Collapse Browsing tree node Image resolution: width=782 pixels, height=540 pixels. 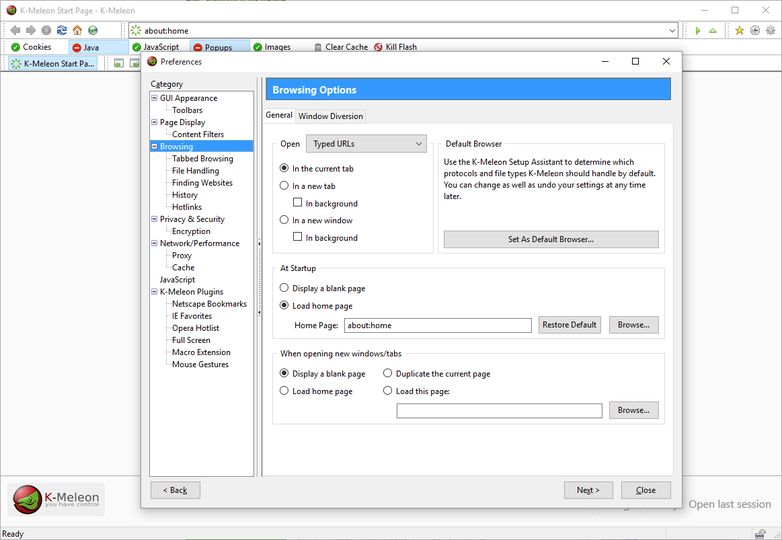(x=155, y=146)
